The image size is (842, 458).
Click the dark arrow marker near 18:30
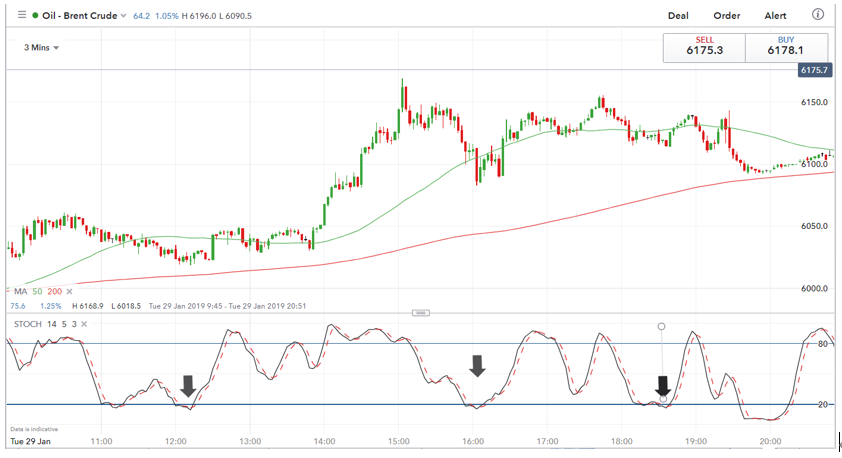click(x=661, y=386)
